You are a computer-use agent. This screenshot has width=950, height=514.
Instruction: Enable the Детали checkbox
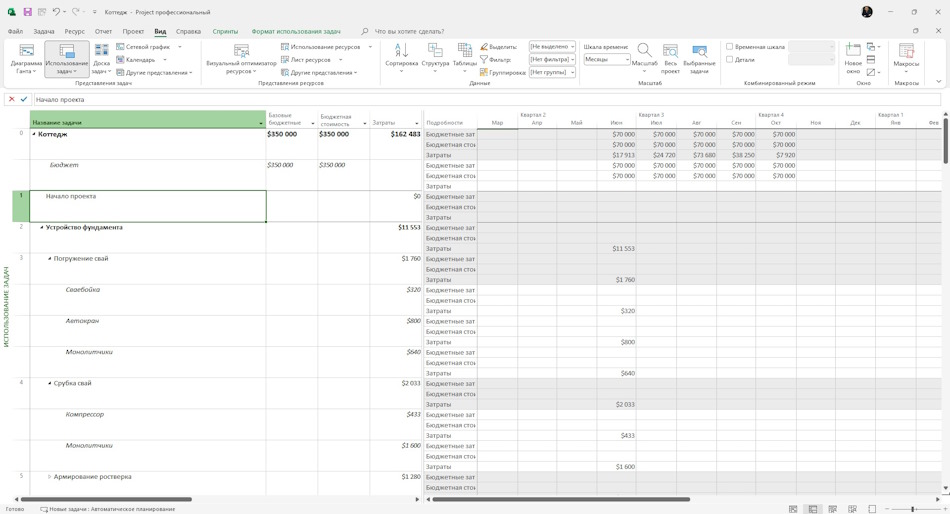(729, 59)
